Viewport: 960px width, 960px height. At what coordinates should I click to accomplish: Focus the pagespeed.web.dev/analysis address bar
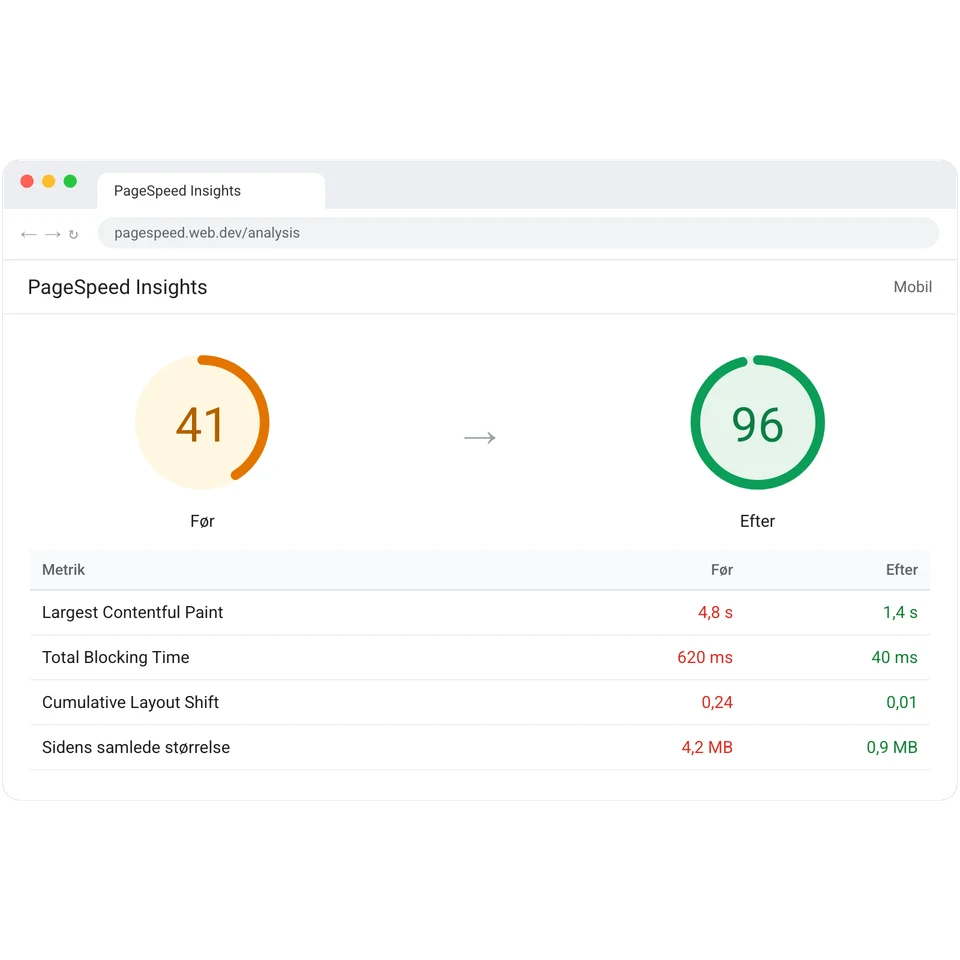(518, 233)
